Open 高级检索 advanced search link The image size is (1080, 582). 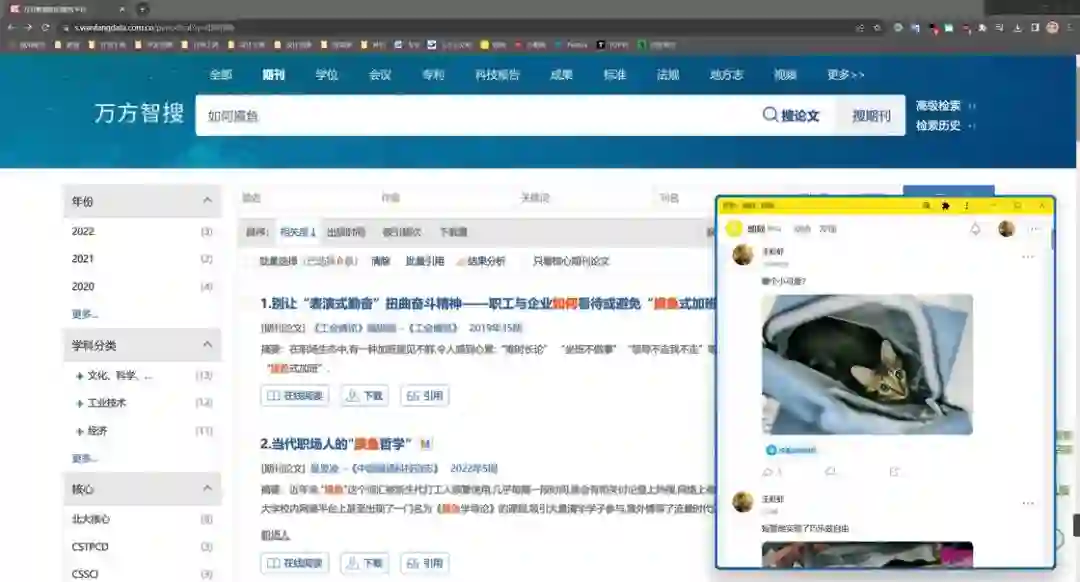click(937, 105)
